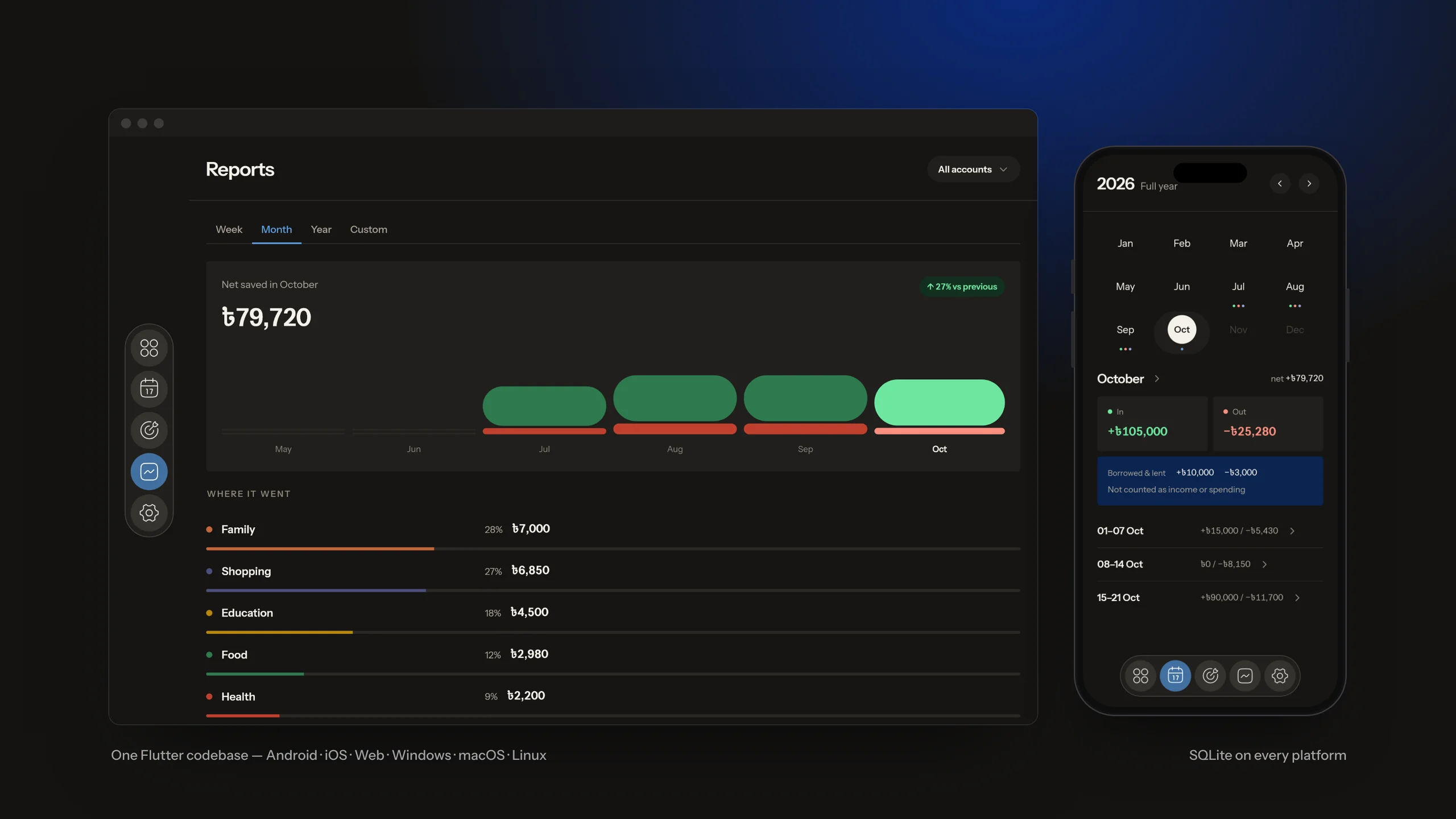Tap the Borrowed & lent banner
This screenshot has width=1456, height=819.
pos(1210,481)
